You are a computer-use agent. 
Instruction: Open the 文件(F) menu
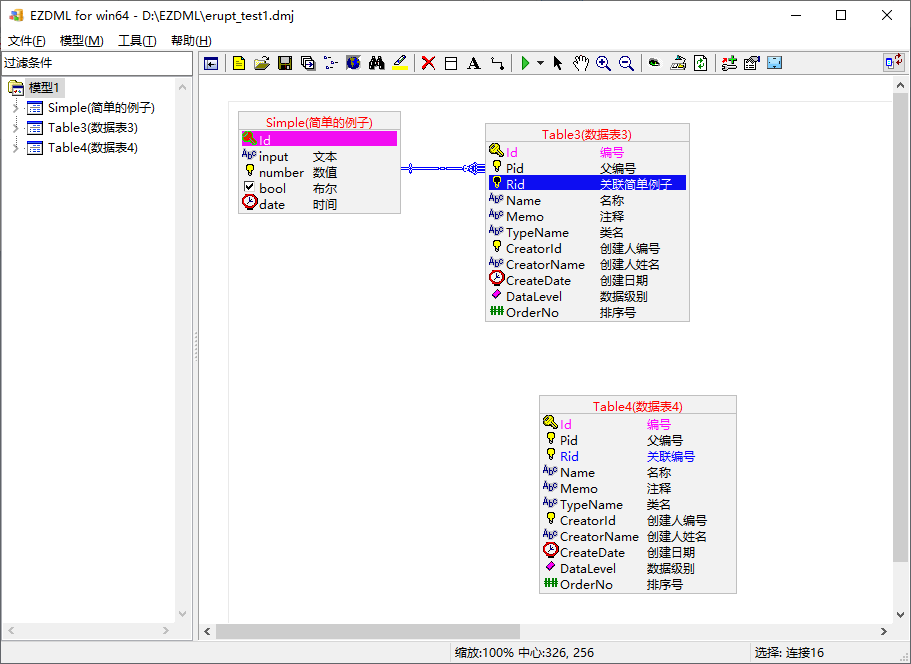click(x=27, y=41)
